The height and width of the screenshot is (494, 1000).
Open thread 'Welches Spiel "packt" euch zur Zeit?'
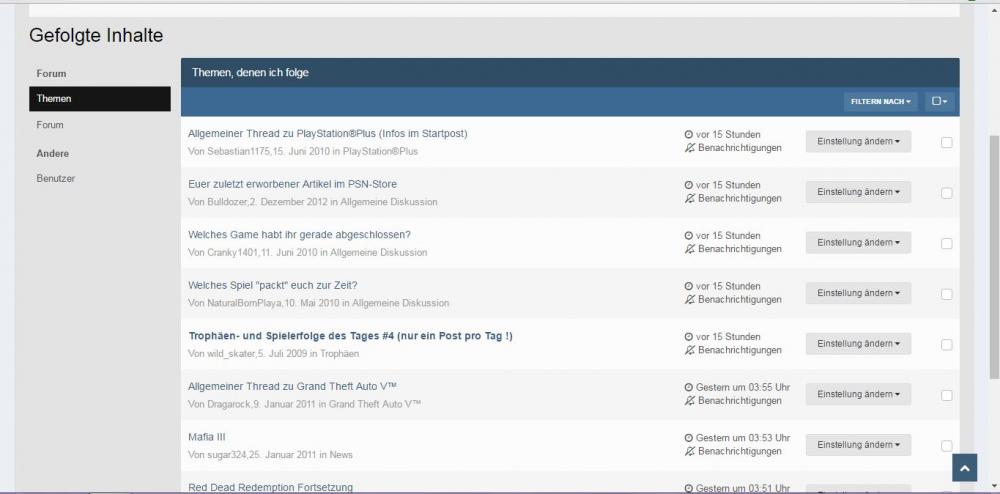click(x=272, y=285)
